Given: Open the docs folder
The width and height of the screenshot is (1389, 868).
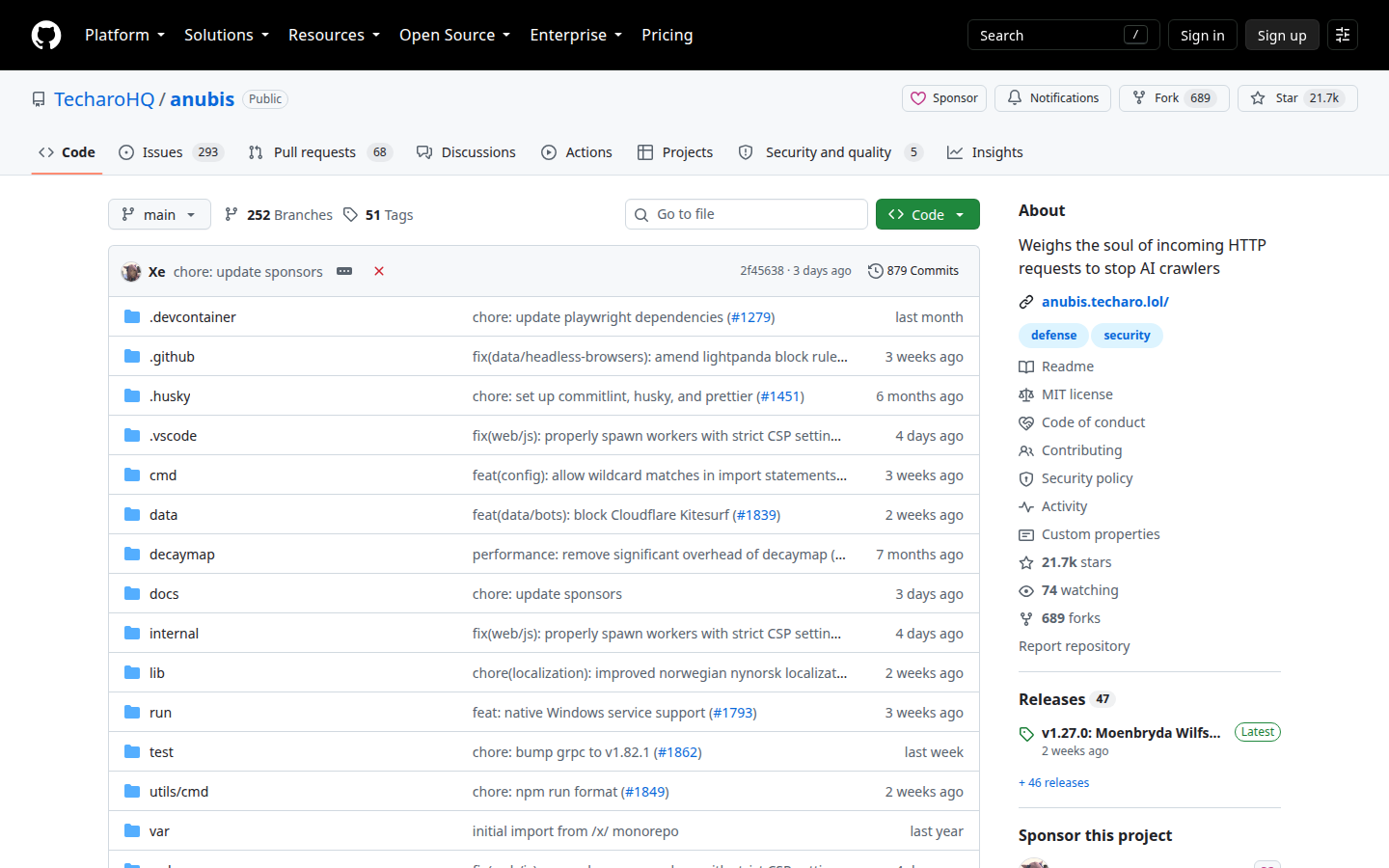Looking at the screenshot, I should pos(164,594).
